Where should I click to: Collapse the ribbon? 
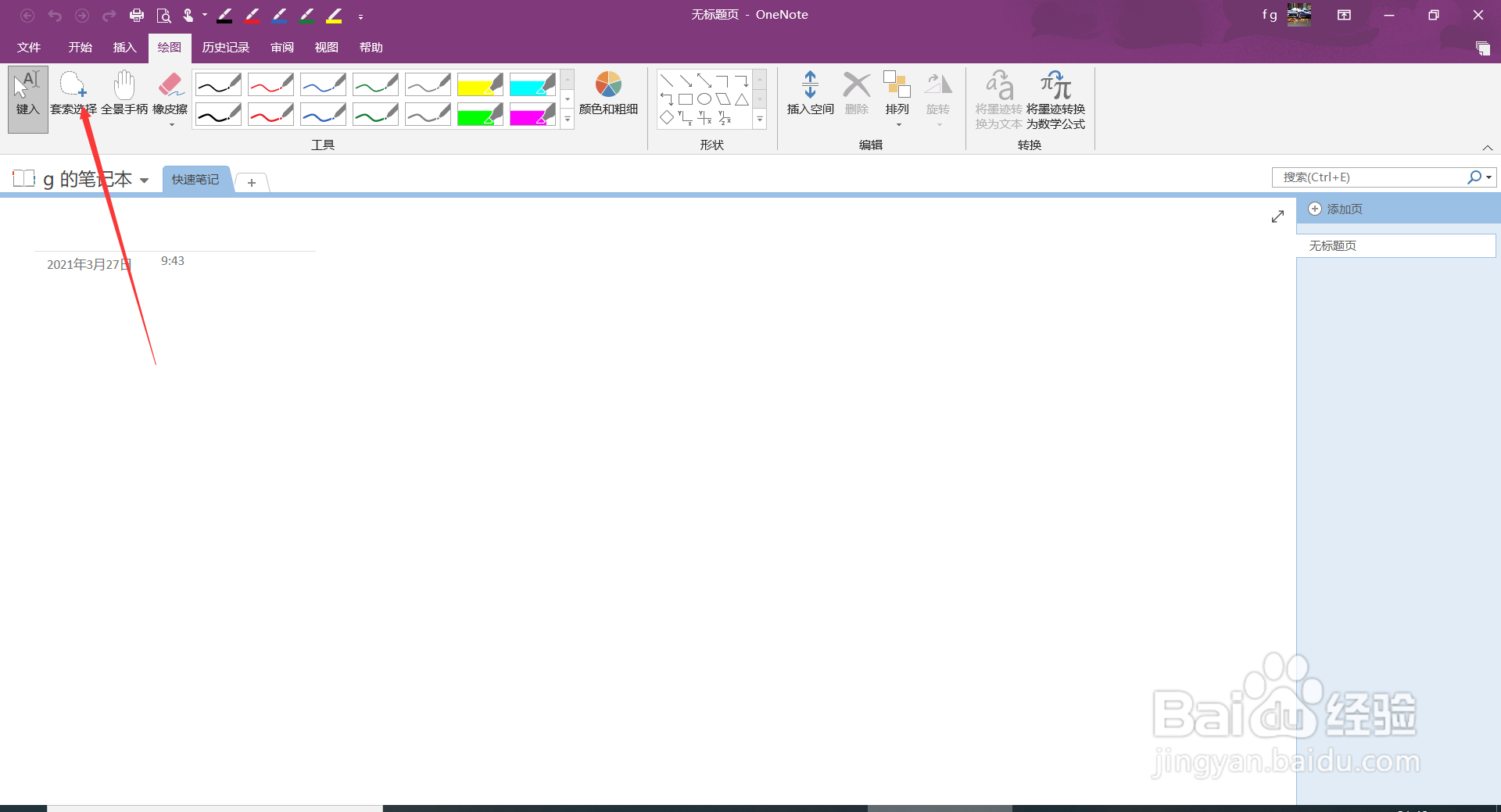(x=1488, y=148)
